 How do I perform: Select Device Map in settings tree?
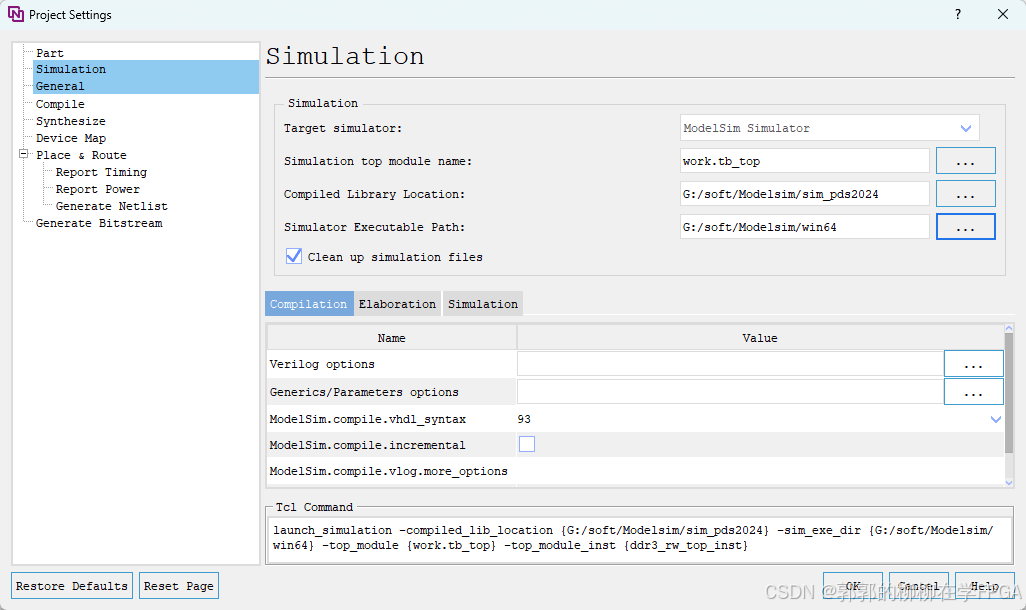pos(71,138)
